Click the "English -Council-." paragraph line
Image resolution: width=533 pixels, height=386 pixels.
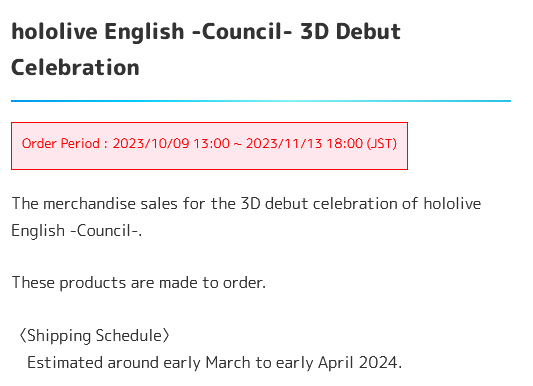(76, 231)
